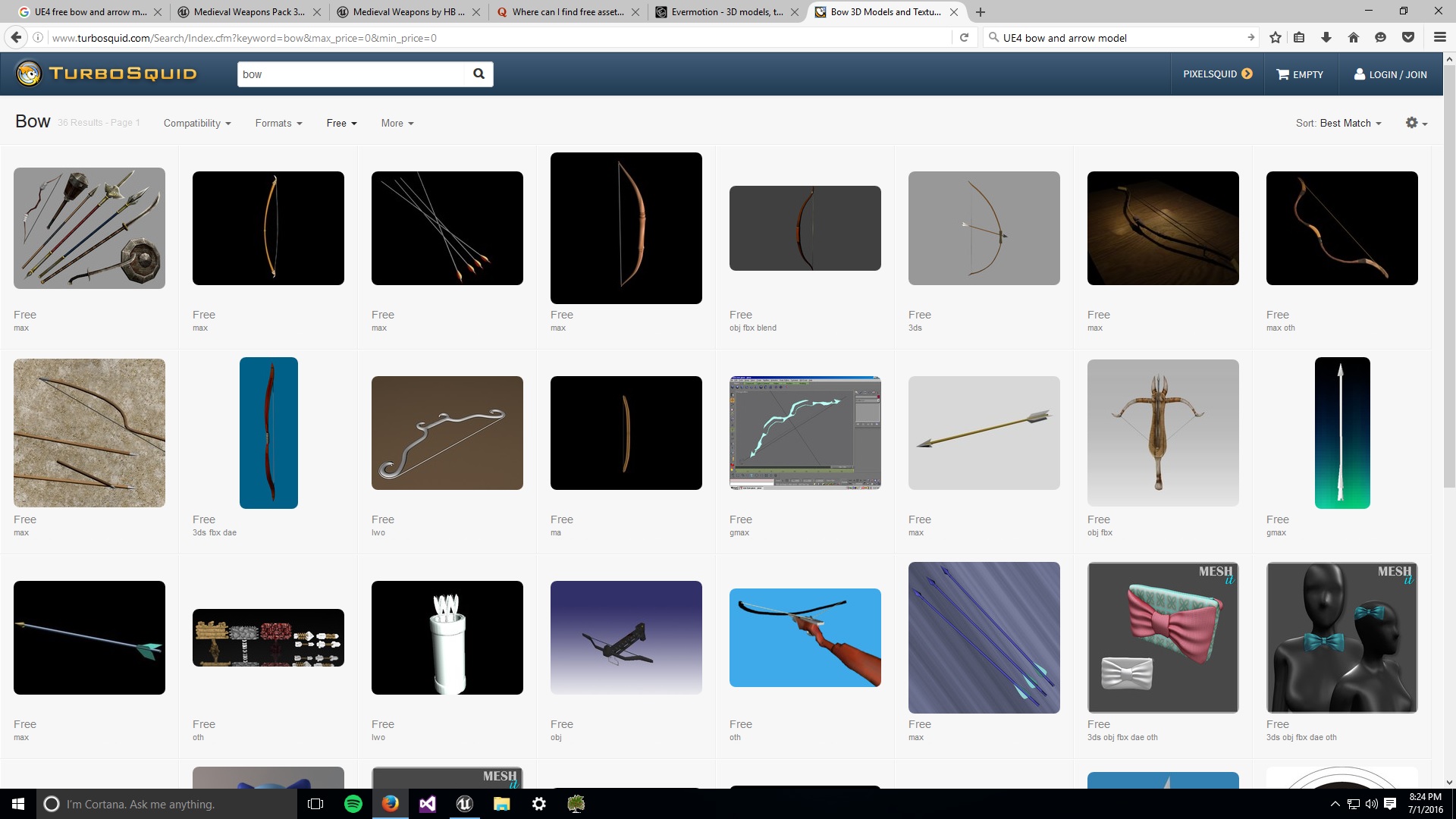Click the Firefox search box
The width and height of the screenshot is (1456, 819).
point(1122,37)
